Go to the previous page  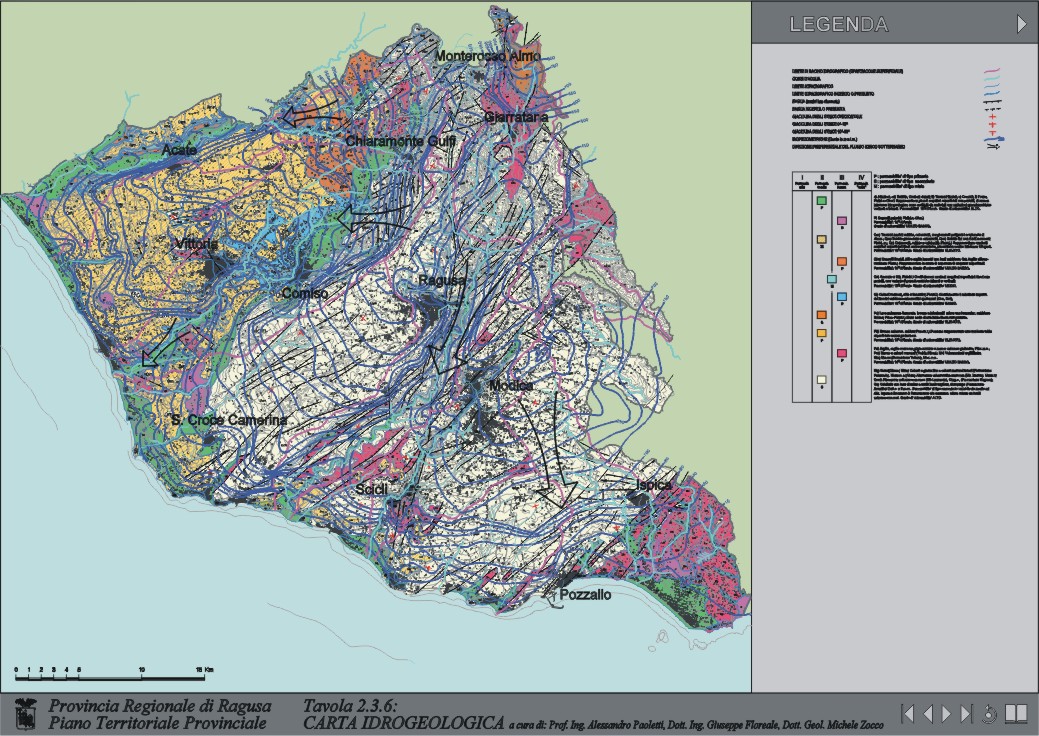pos(928,713)
